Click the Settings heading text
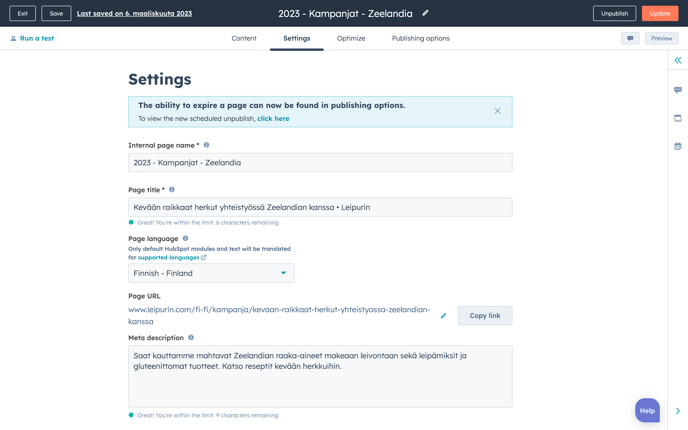The height and width of the screenshot is (430, 688). (x=160, y=79)
